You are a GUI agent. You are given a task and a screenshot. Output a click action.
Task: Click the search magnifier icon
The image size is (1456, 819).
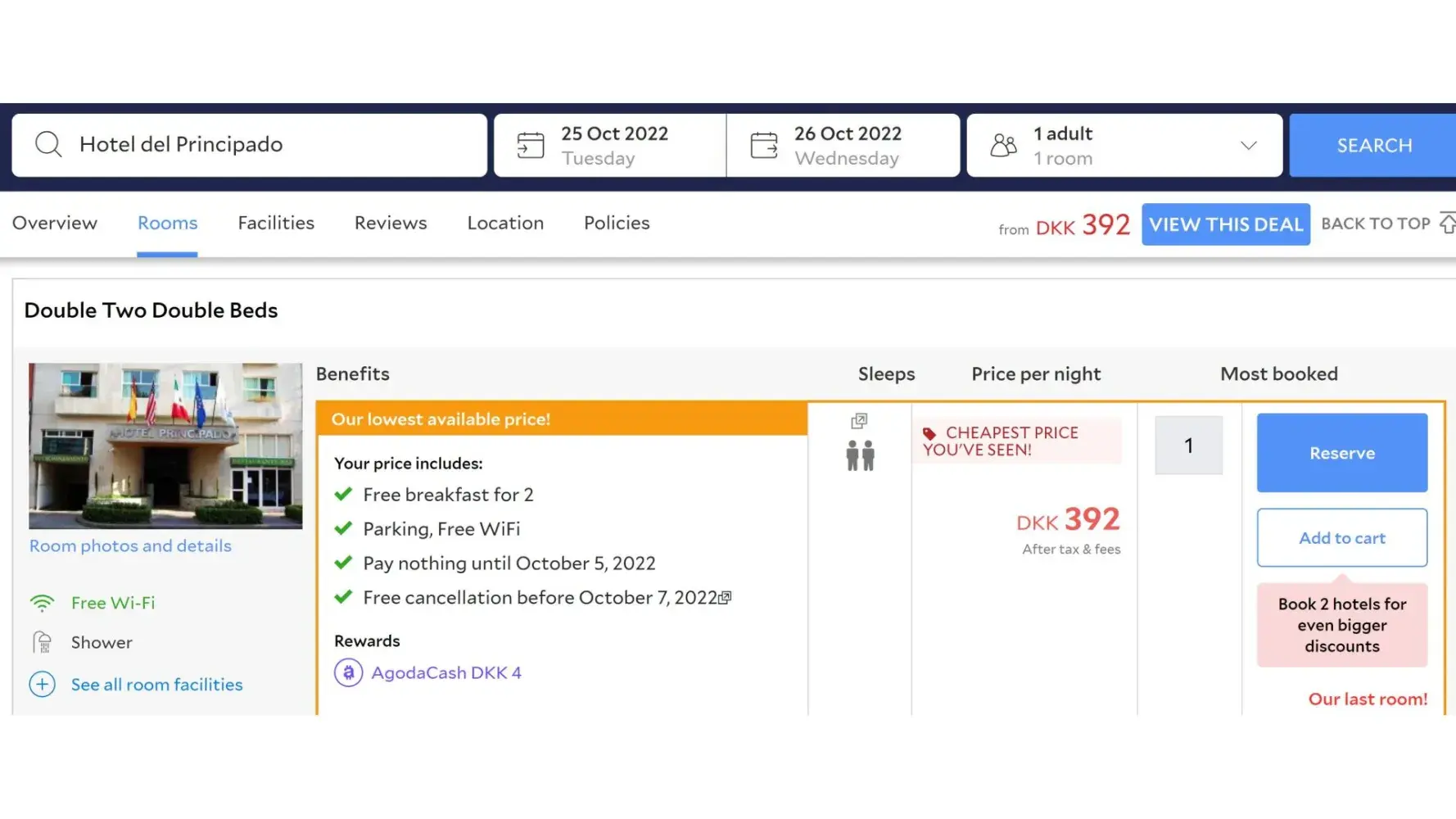coord(48,145)
